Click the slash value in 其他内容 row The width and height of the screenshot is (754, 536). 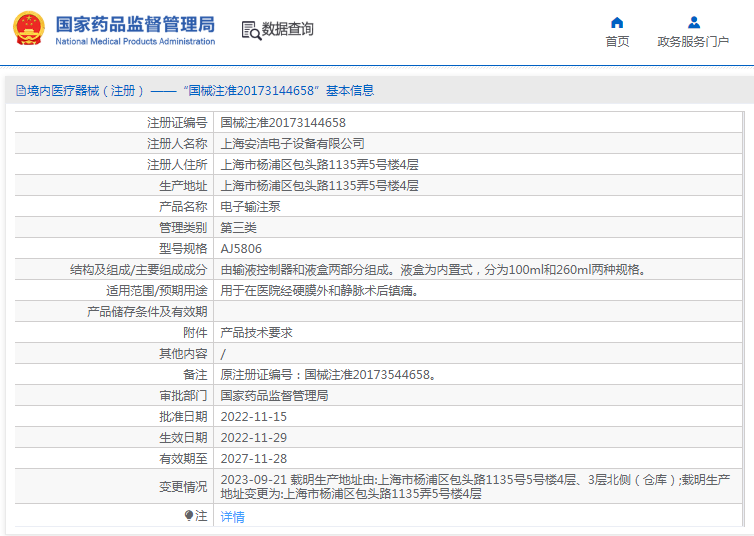(x=223, y=354)
